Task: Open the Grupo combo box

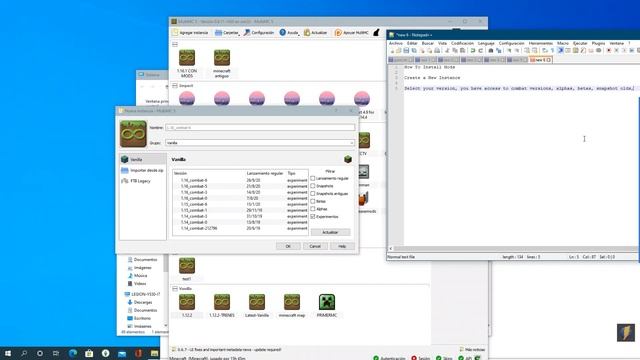Action: 260,143
